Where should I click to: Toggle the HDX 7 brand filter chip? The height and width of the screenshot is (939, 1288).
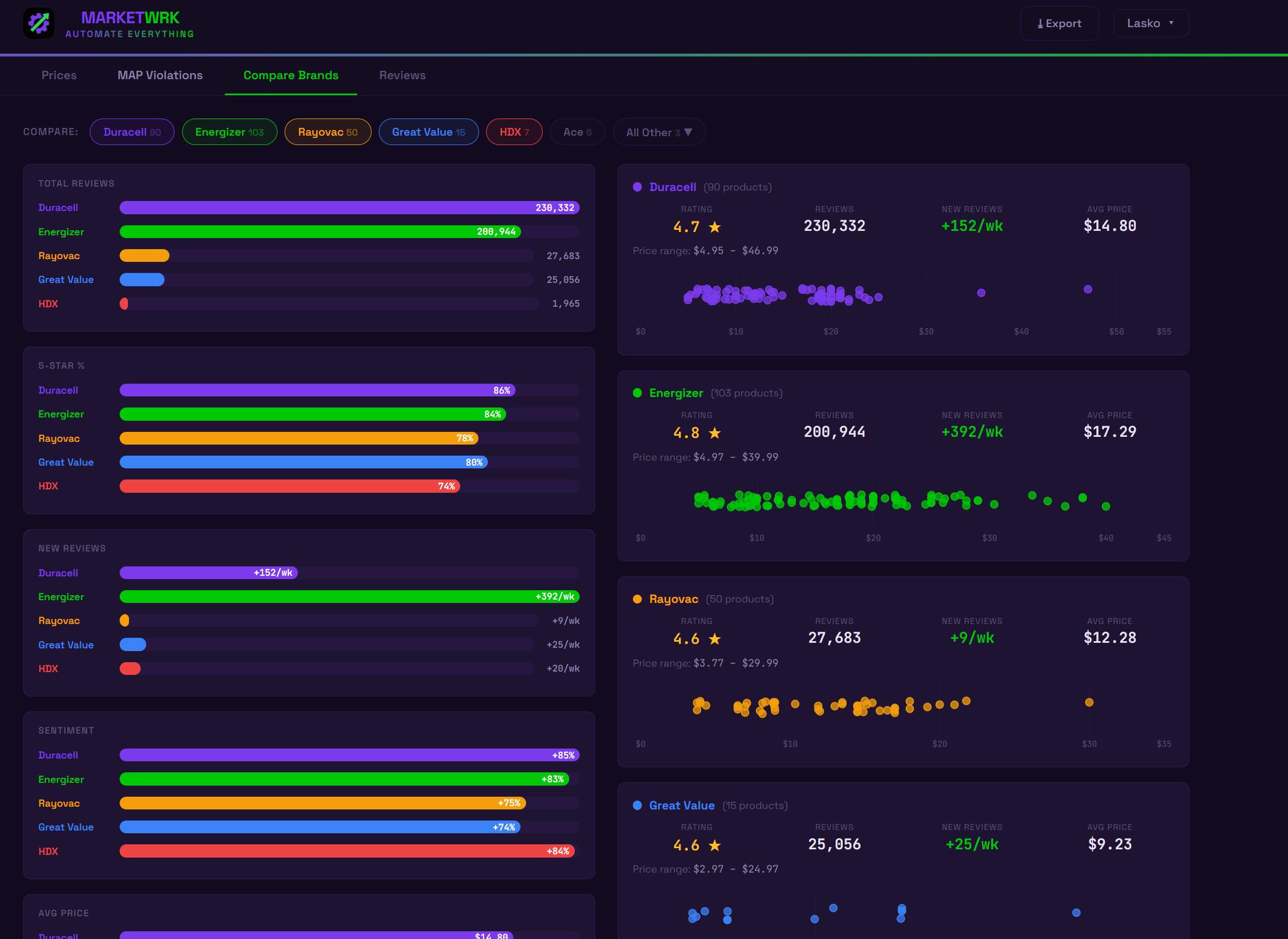point(513,132)
